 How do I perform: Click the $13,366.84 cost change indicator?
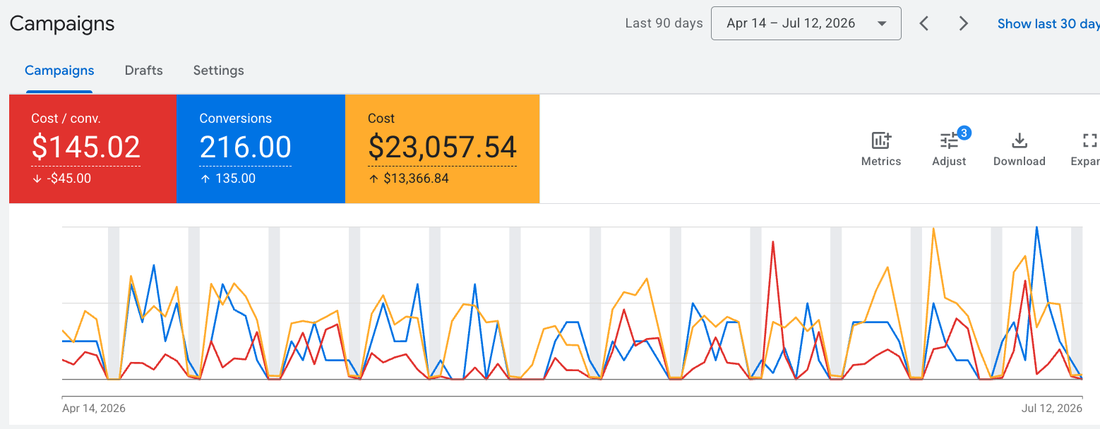[408, 178]
